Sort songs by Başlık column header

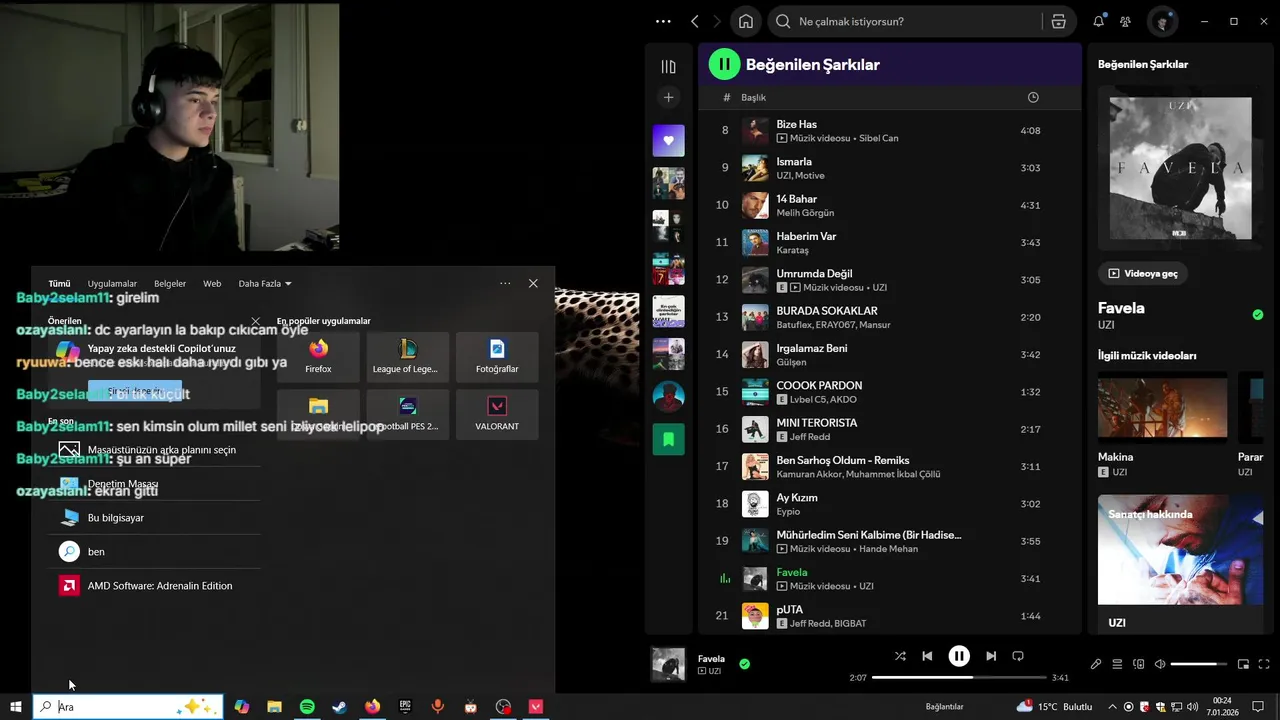753,97
